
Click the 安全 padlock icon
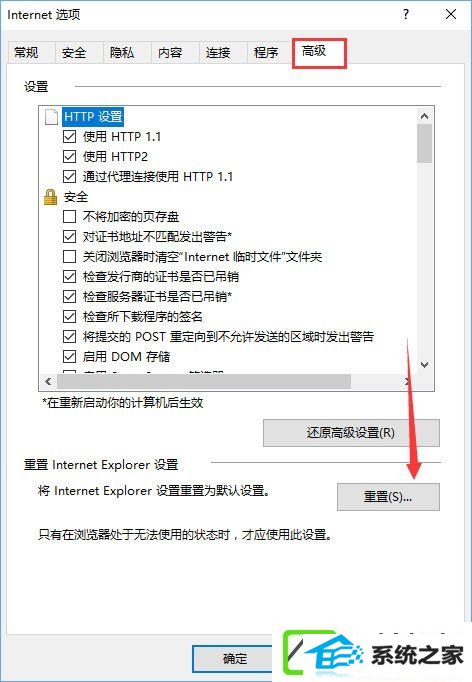click(x=50, y=197)
